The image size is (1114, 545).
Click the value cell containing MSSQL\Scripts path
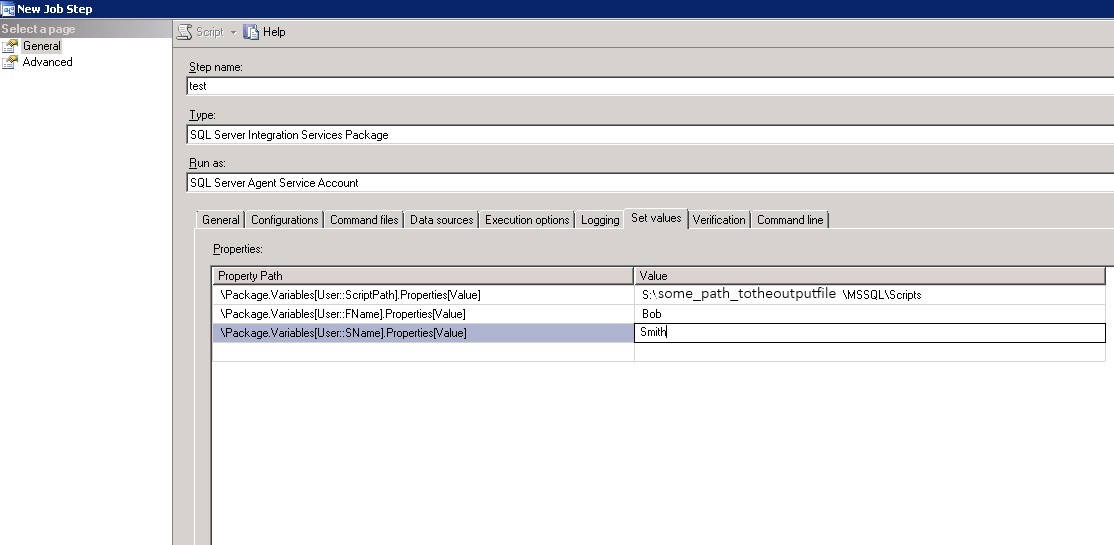point(870,295)
